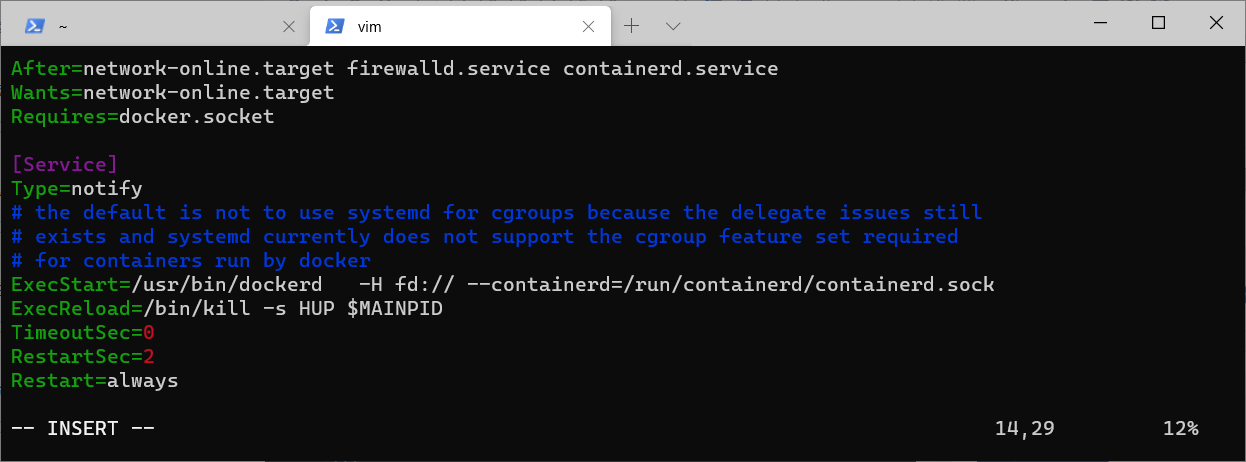Switch to the ~ tab
The height and width of the screenshot is (462, 1246).
(150, 26)
